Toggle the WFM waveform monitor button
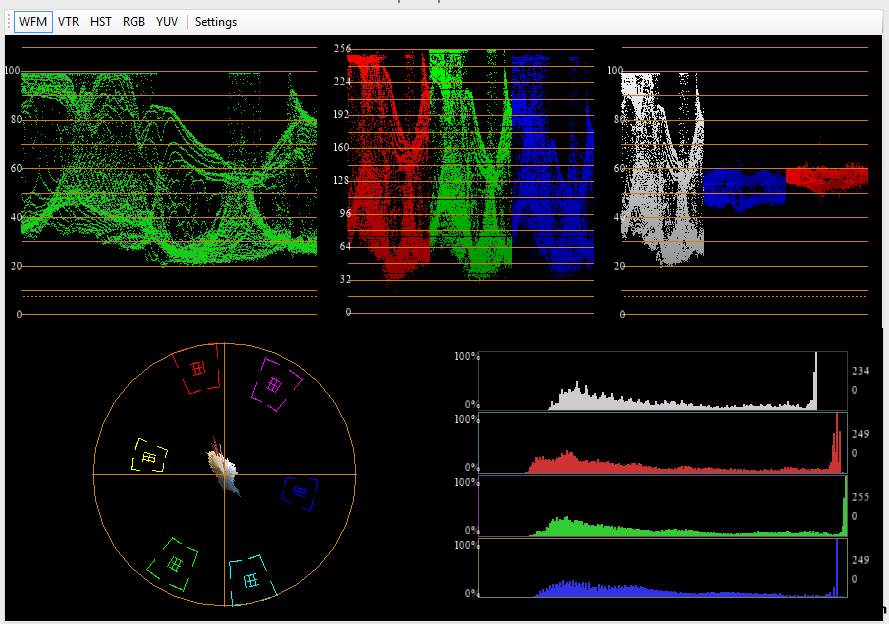The width and height of the screenshot is (889, 624). (32, 21)
